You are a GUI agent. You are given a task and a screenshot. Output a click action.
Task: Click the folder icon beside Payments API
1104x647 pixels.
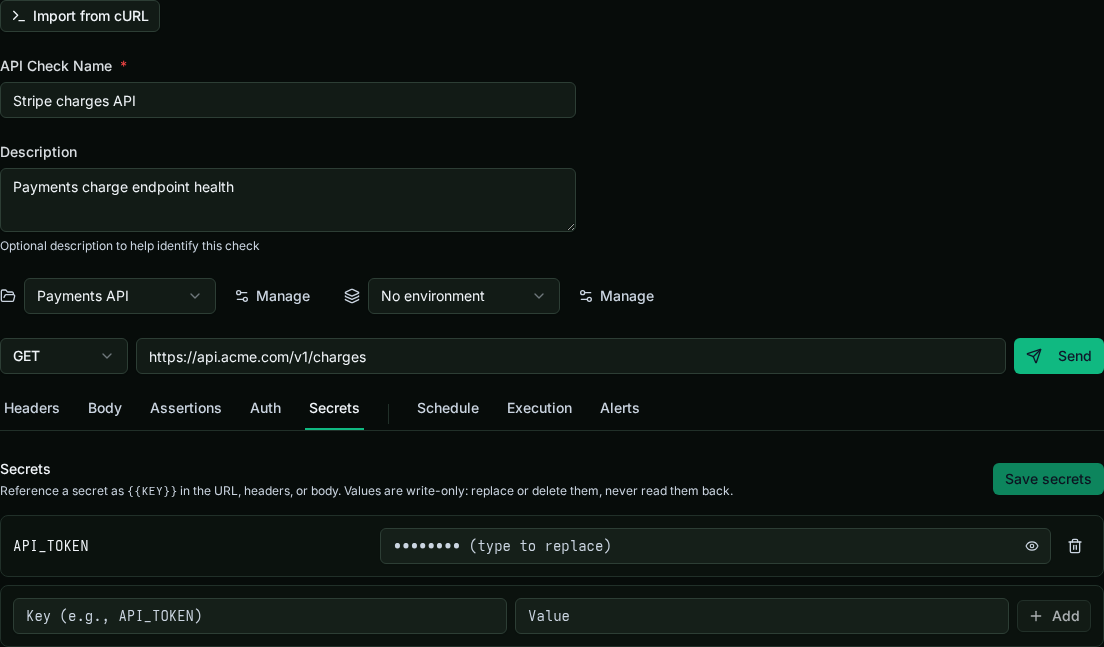(x=8, y=296)
